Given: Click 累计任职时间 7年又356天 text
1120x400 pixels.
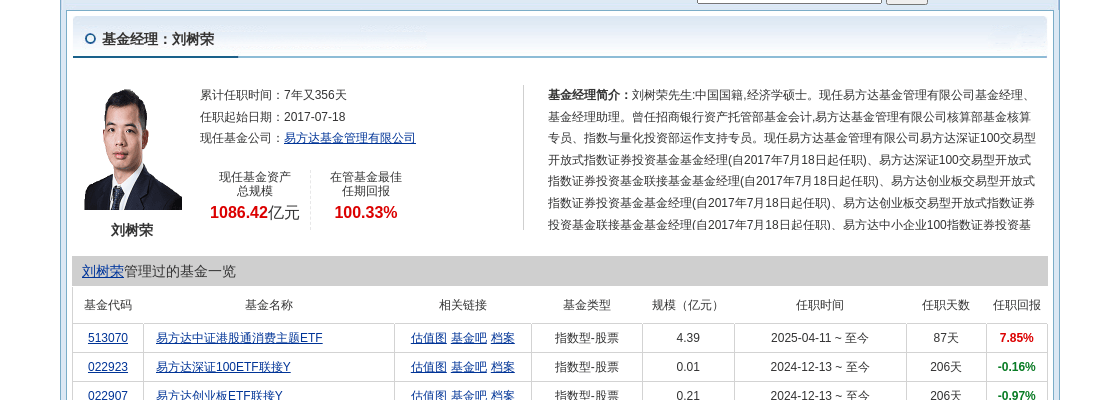Looking at the screenshot, I should coord(273,95).
